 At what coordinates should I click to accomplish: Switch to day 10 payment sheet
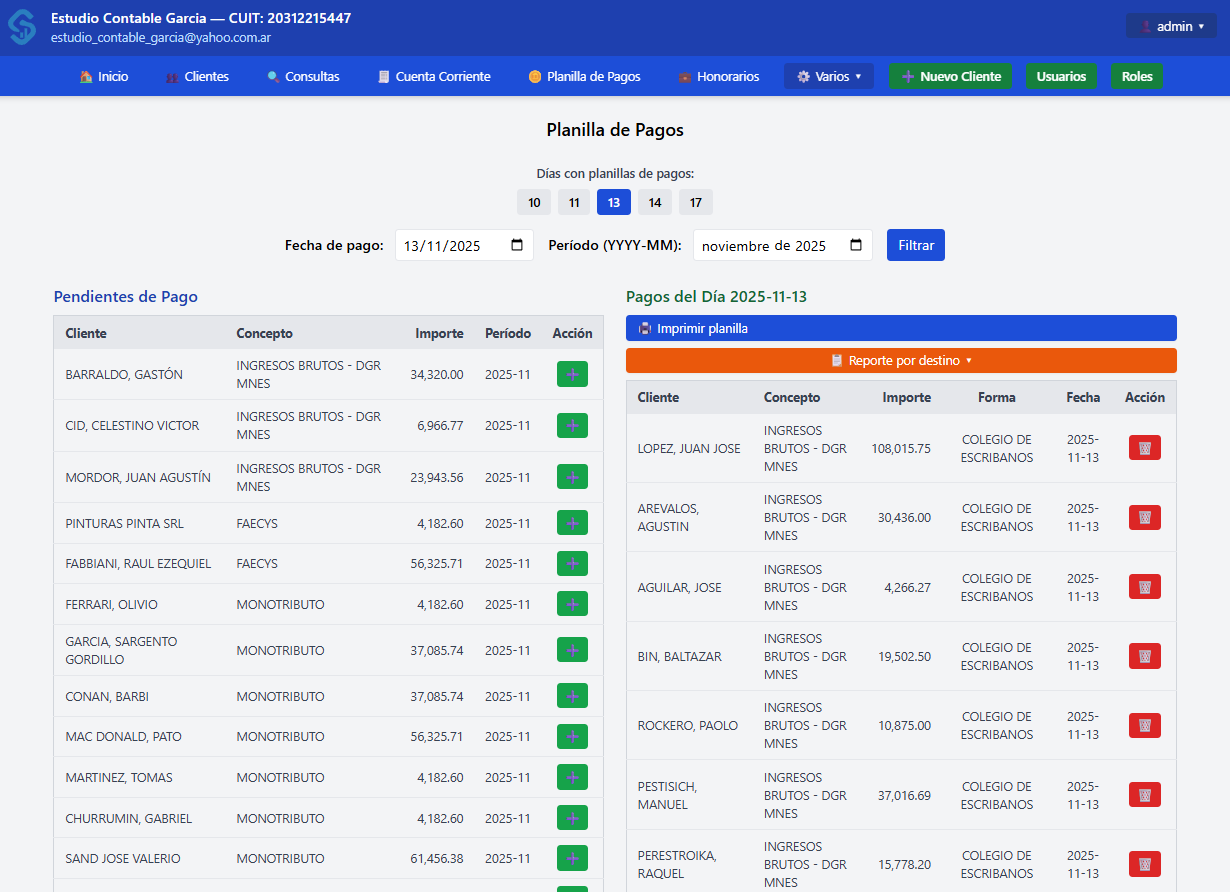[534, 203]
